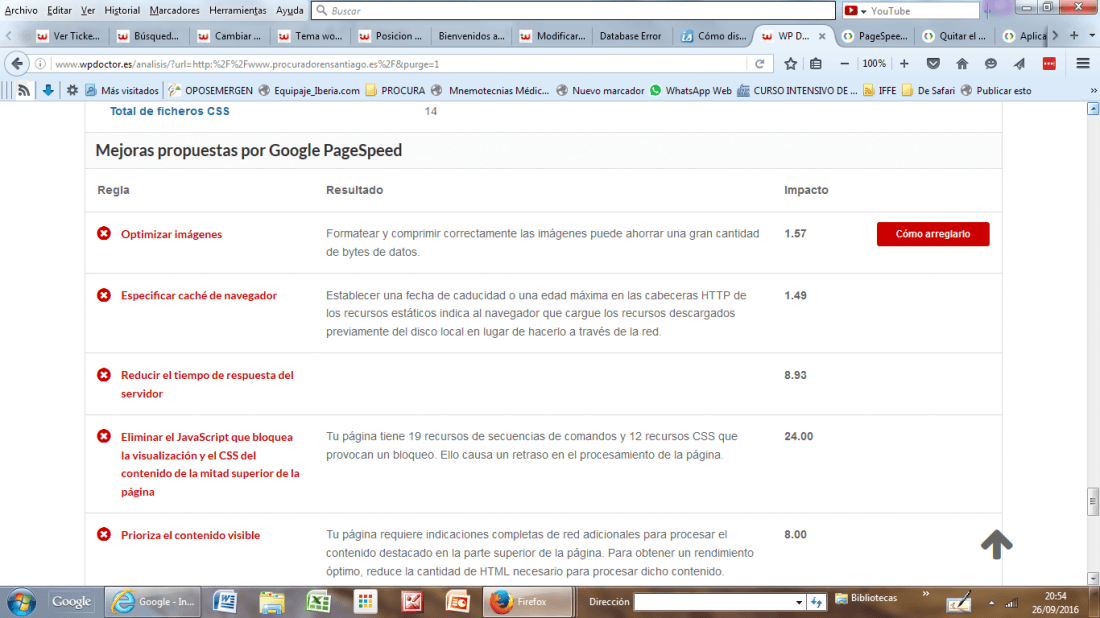Open the Archivo menu
Screen dimensions: 1100x618
[21, 11]
